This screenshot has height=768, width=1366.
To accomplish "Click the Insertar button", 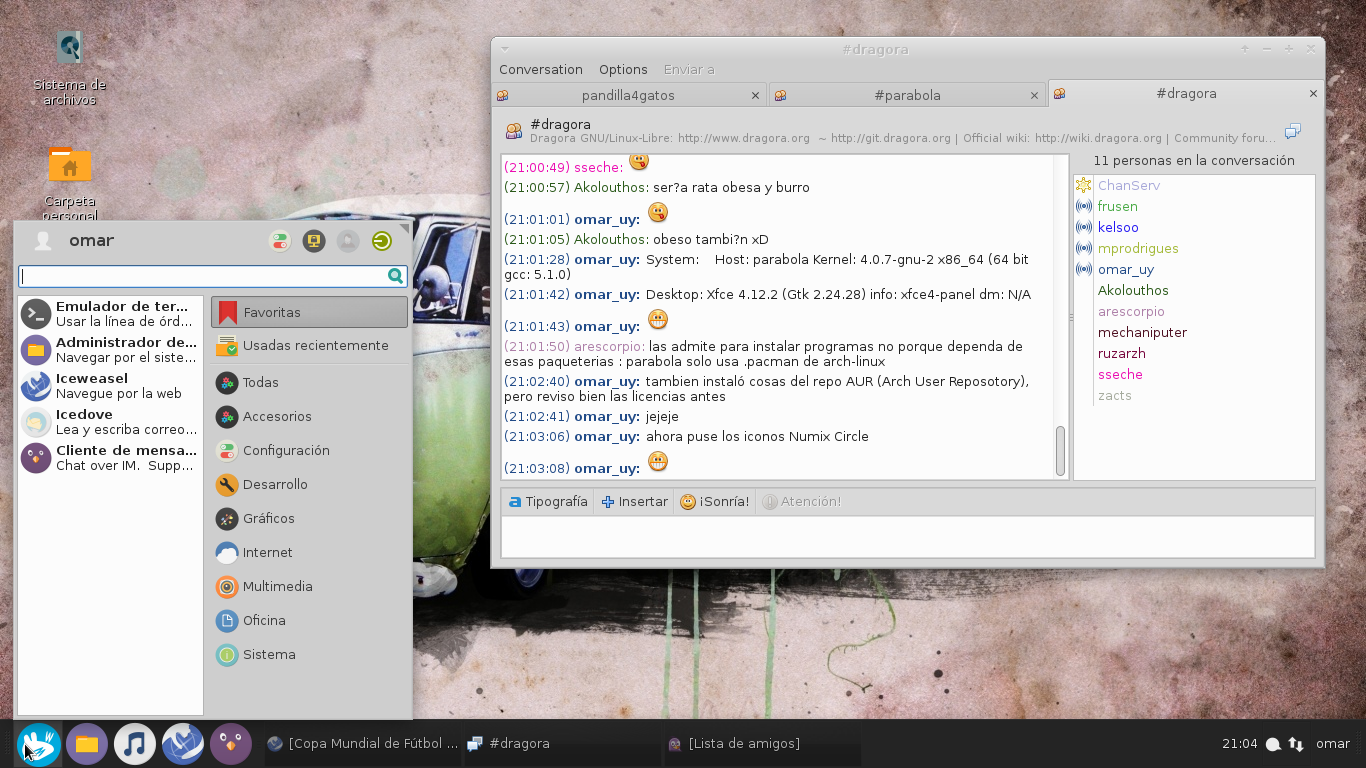I will point(634,502).
